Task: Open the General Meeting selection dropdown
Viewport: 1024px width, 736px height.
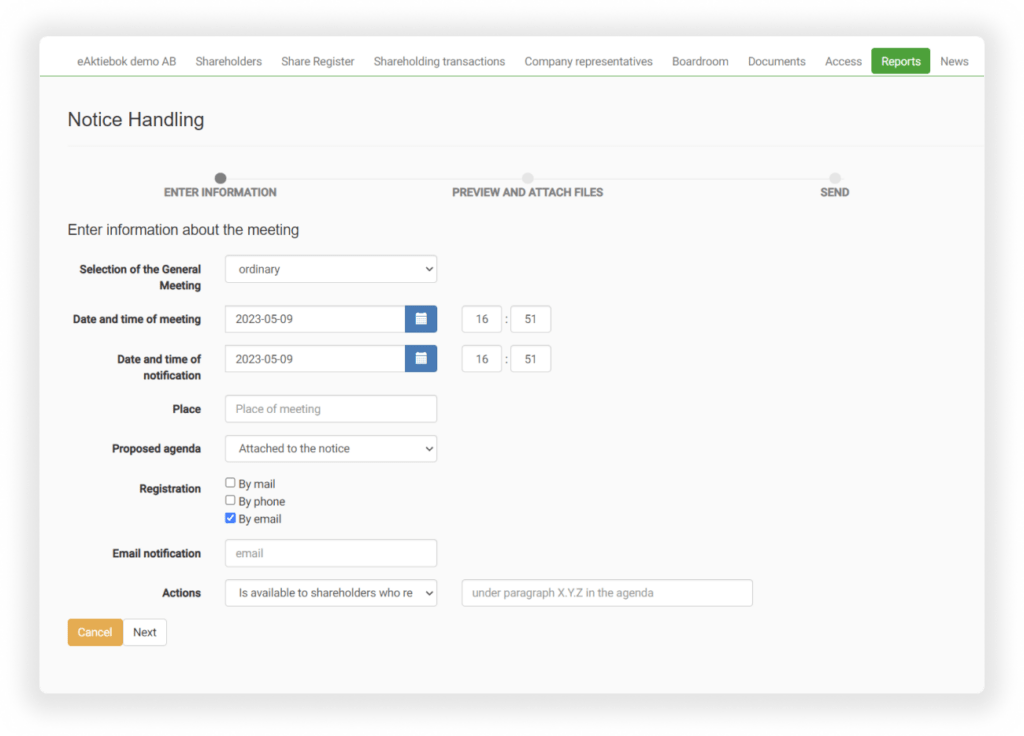Action: coord(330,269)
